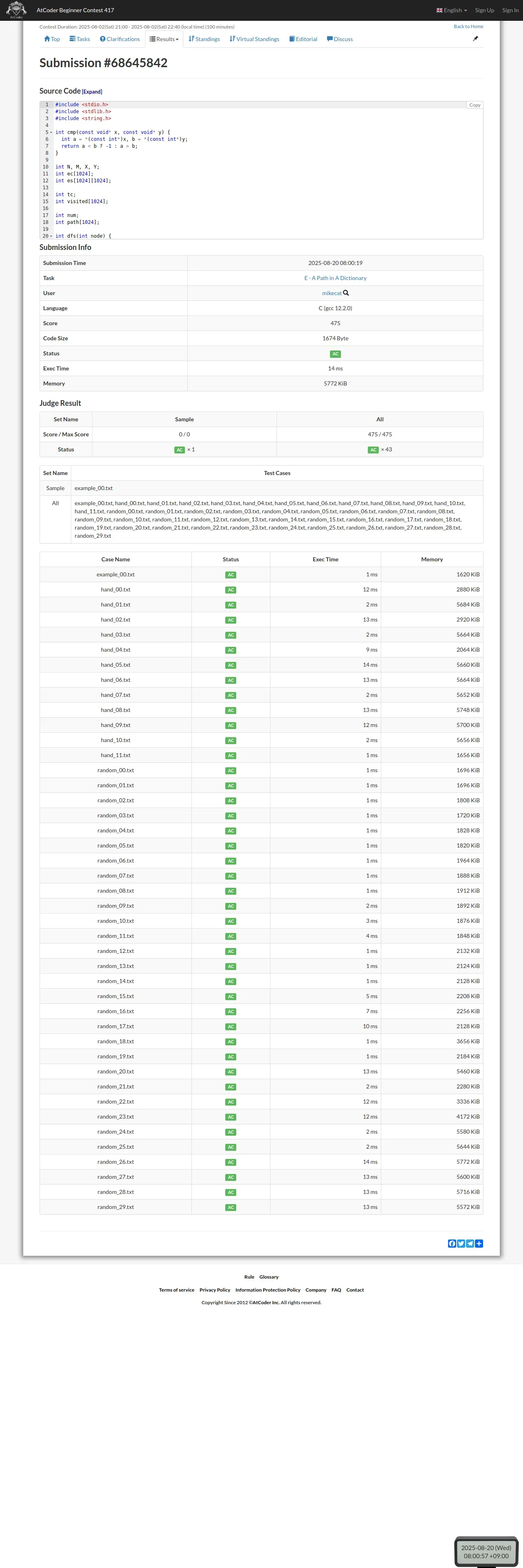Click the exec time 10 ms for random_17.txt
523x1568 pixels.
pyautogui.click(x=370, y=1026)
